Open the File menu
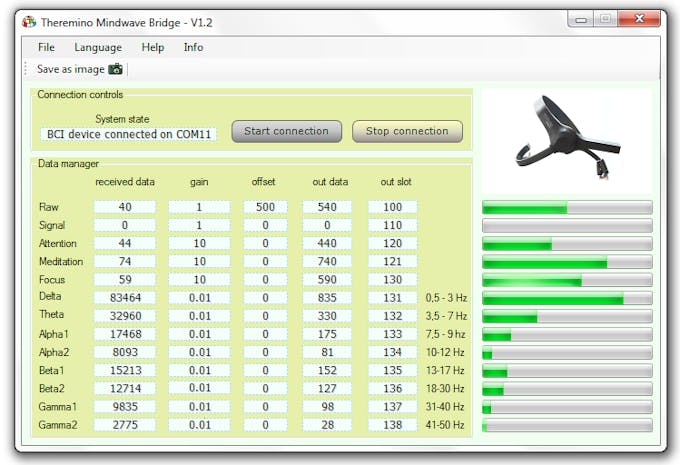The image size is (680, 465). pyautogui.click(x=46, y=47)
